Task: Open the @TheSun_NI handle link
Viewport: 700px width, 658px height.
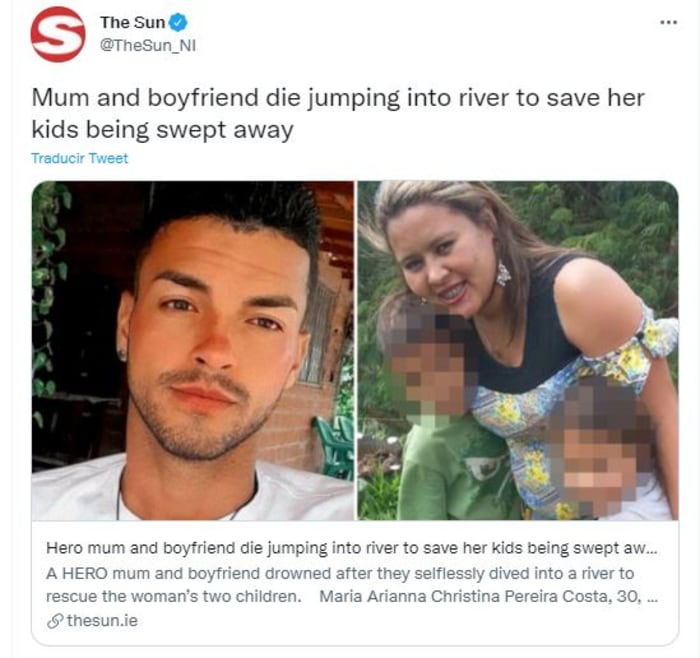Action: coord(148,46)
